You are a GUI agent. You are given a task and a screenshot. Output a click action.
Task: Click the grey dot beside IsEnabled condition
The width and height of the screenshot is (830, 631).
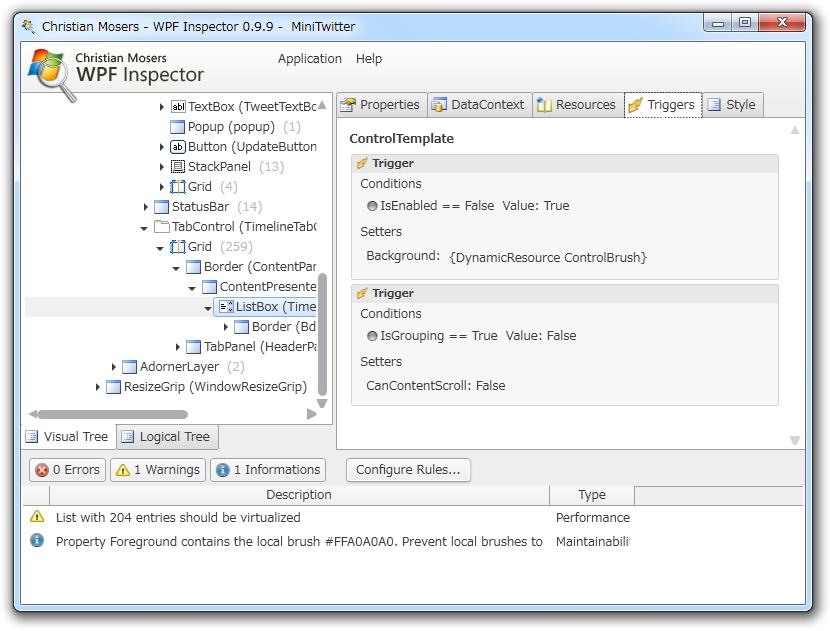click(x=372, y=206)
